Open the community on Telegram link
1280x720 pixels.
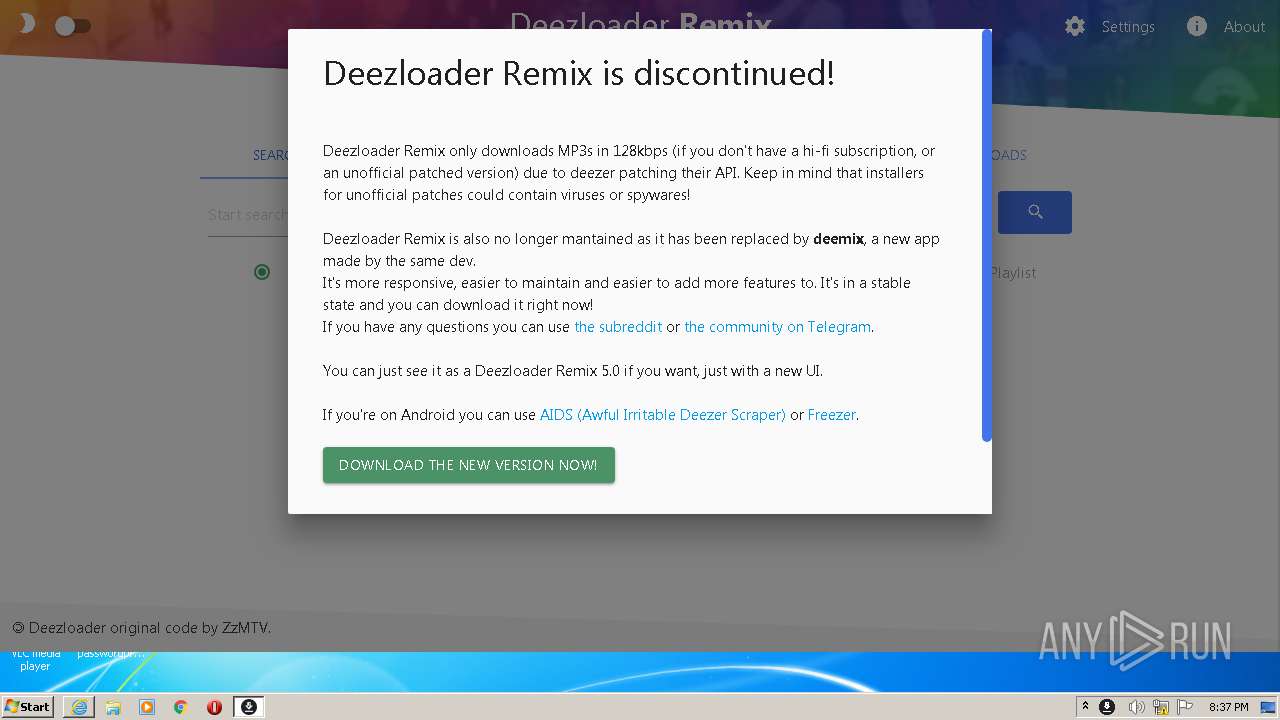tap(777, 327)
